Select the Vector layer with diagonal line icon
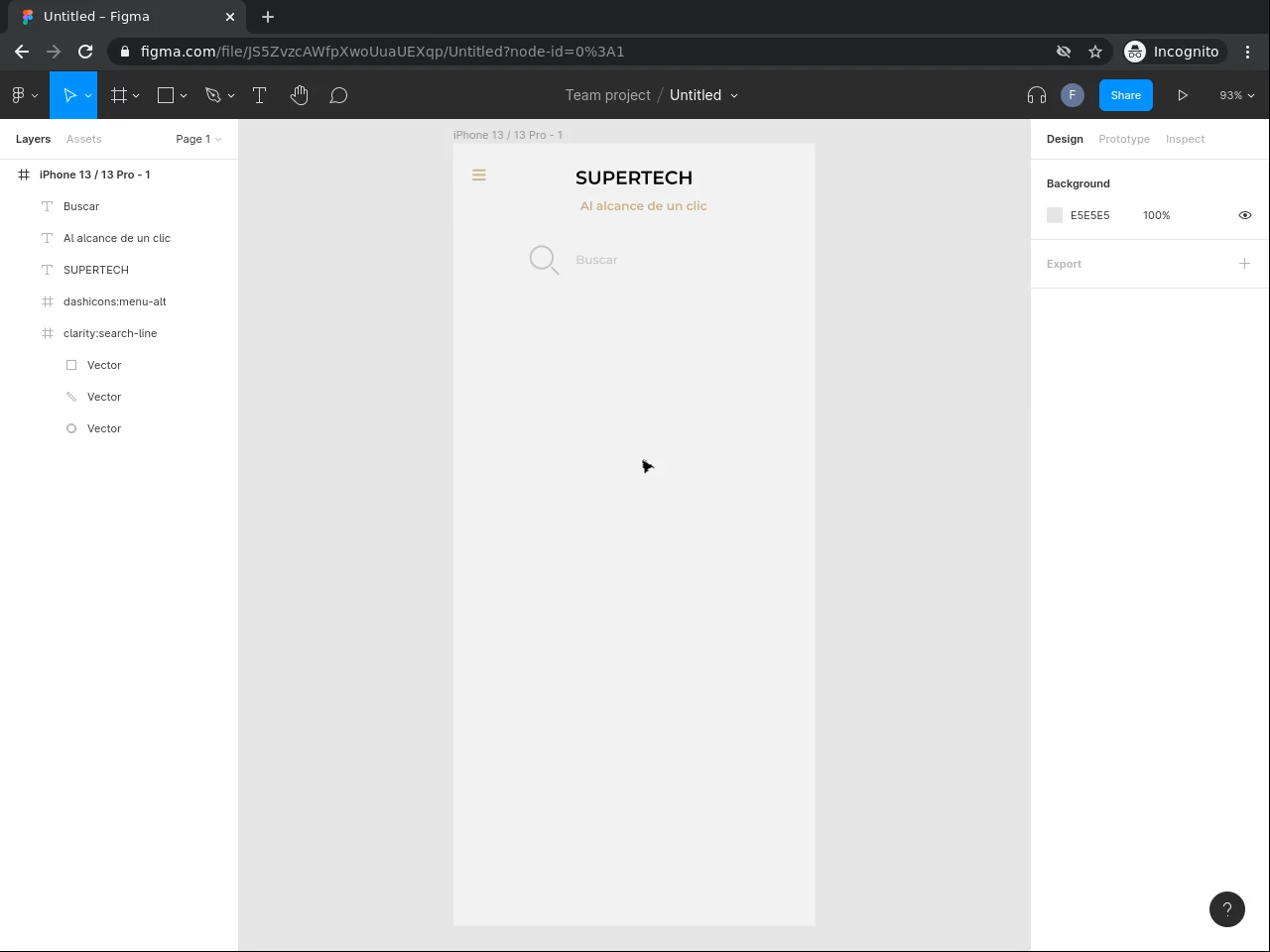The image size is (1270, 952). click(119, 397)
